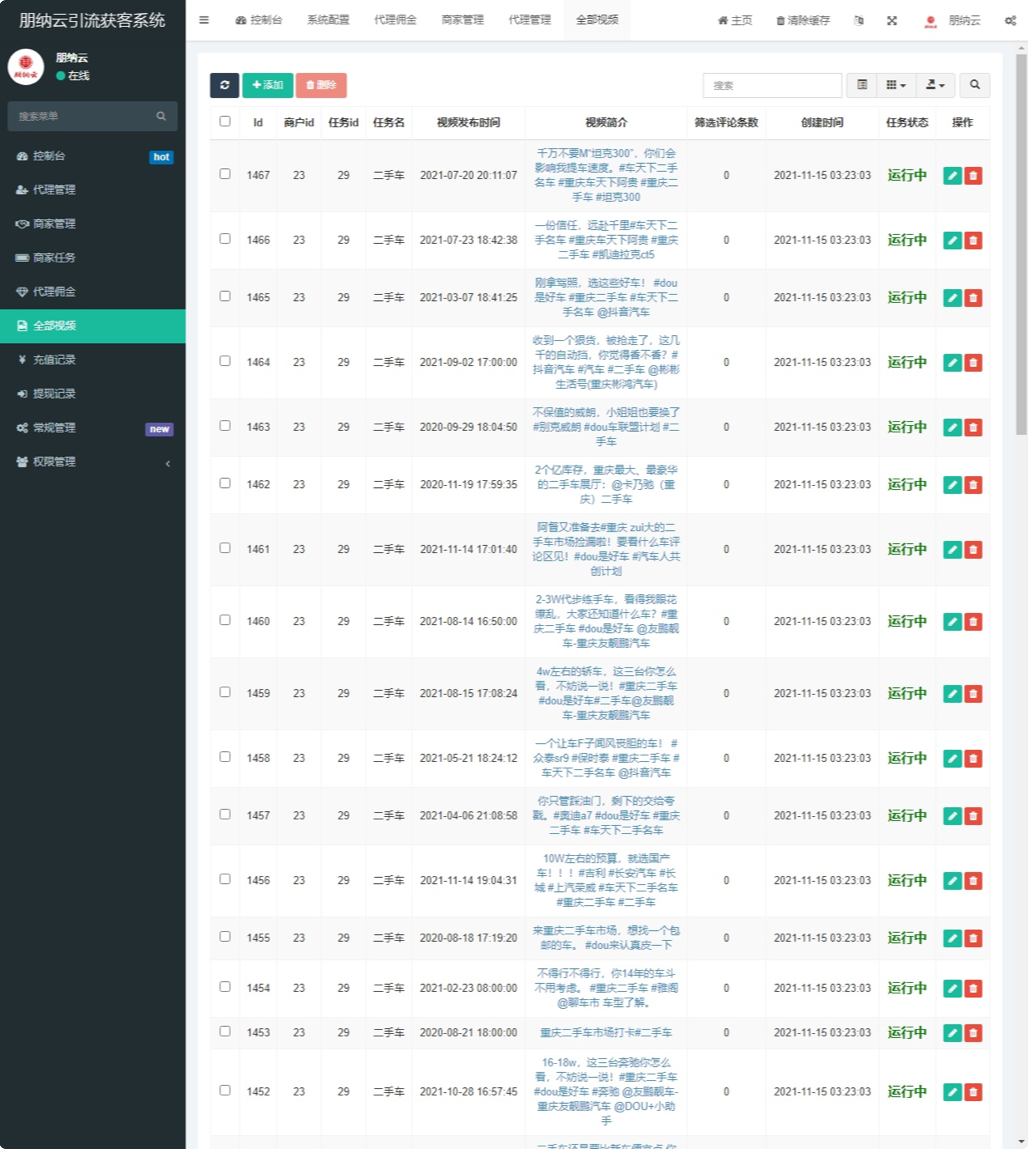Screen dimensions: 1030x1150
Task: Open 提现记录 in sidebar
Action: [x=93, y=393]
